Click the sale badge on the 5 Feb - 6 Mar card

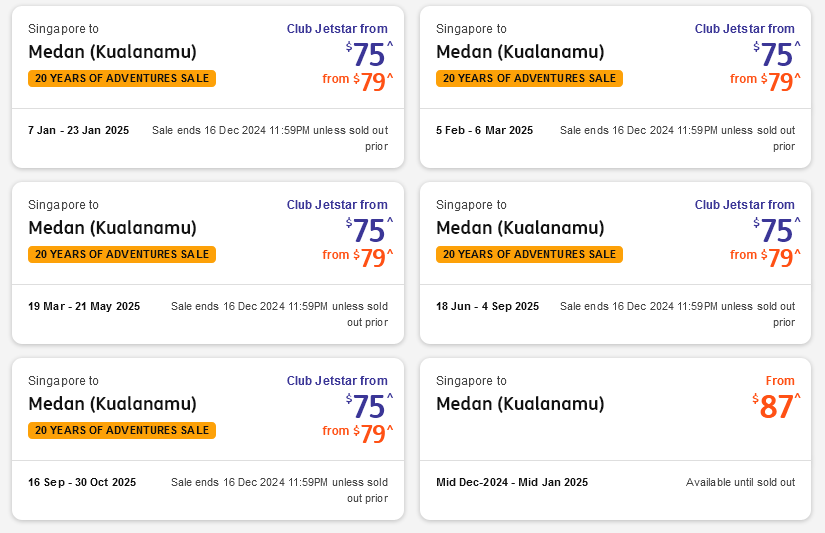tap(529, 78)
